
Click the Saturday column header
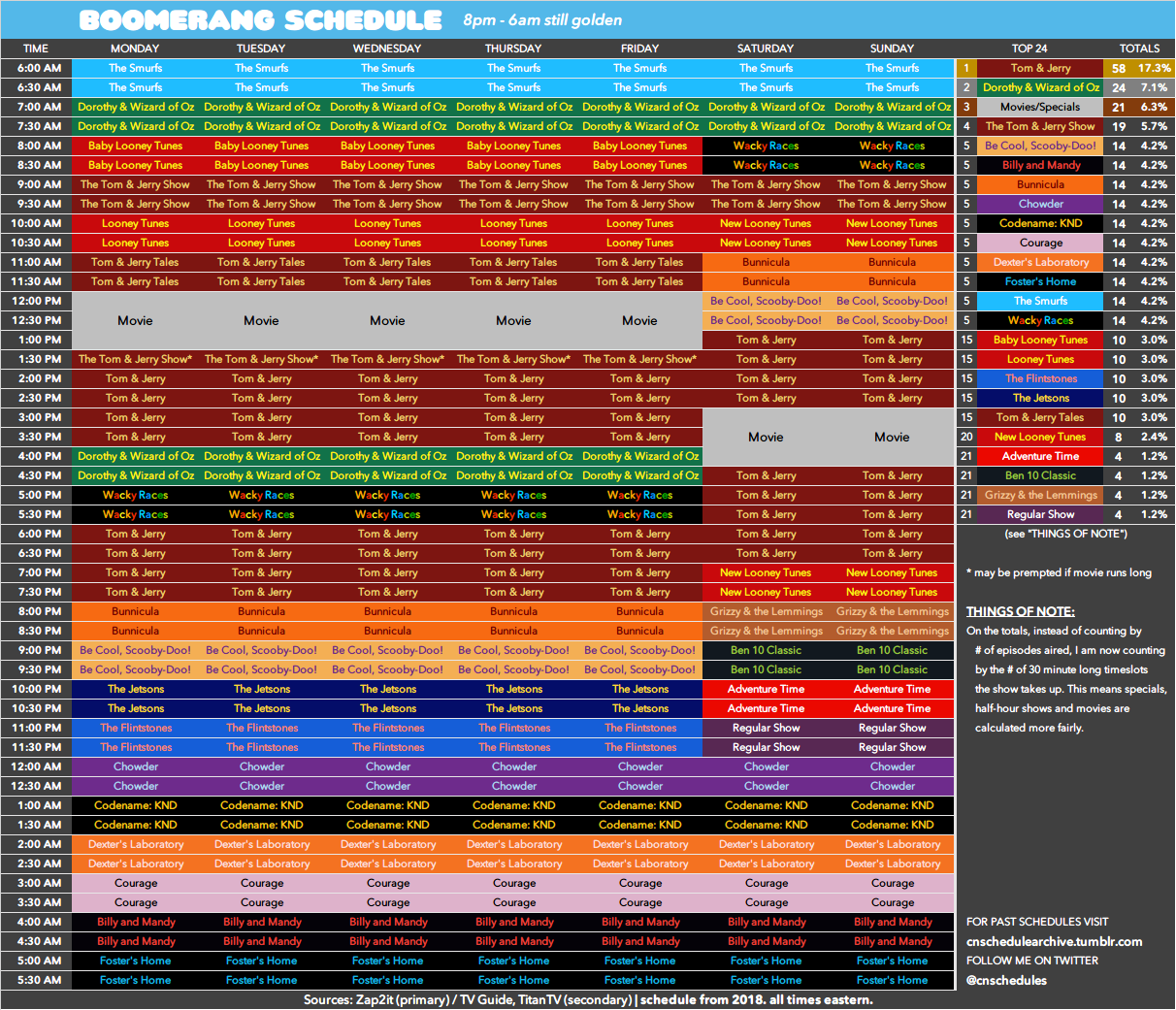766,49
